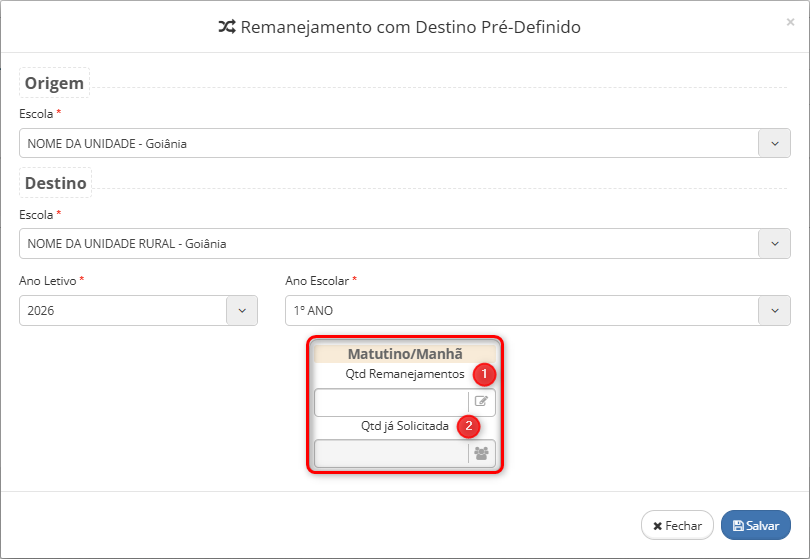Click the edit icon beside Qtd Remanejamentos field
The height and width of the screenshot is (559, 810).
[x=481, y=402]
